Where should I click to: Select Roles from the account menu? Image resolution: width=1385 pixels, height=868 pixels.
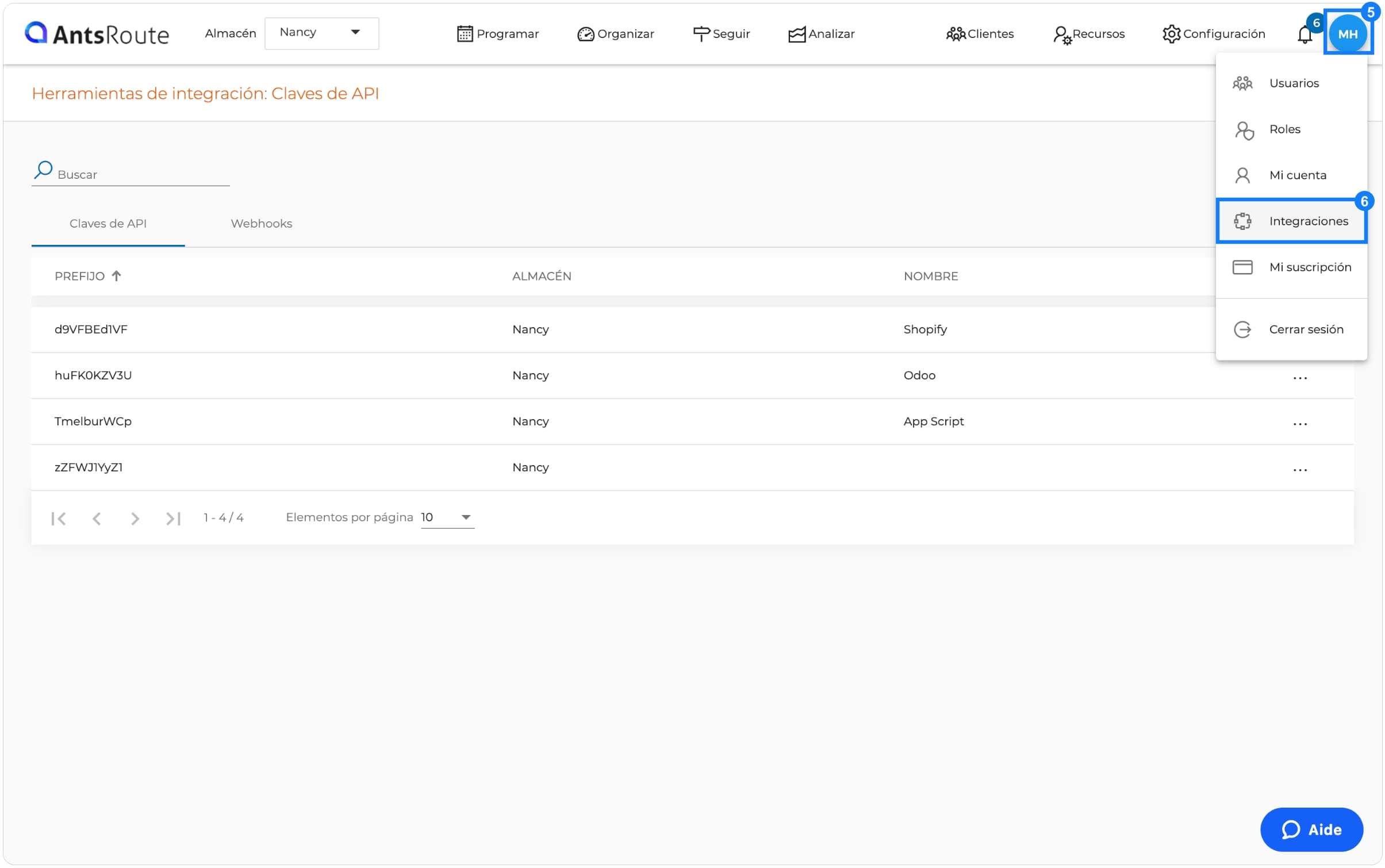[x=1291, y=129]
